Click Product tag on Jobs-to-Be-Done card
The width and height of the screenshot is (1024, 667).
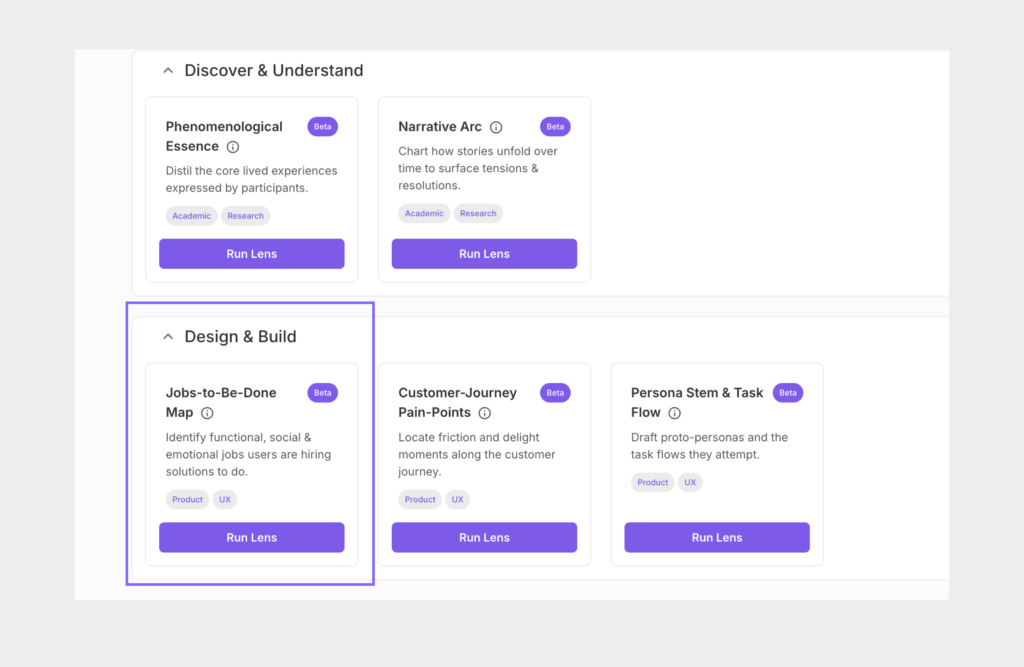187,500
